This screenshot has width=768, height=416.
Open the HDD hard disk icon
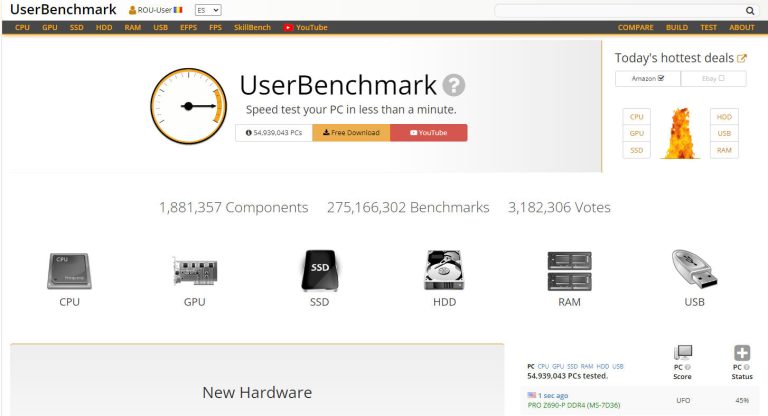(x=444, y=270)
